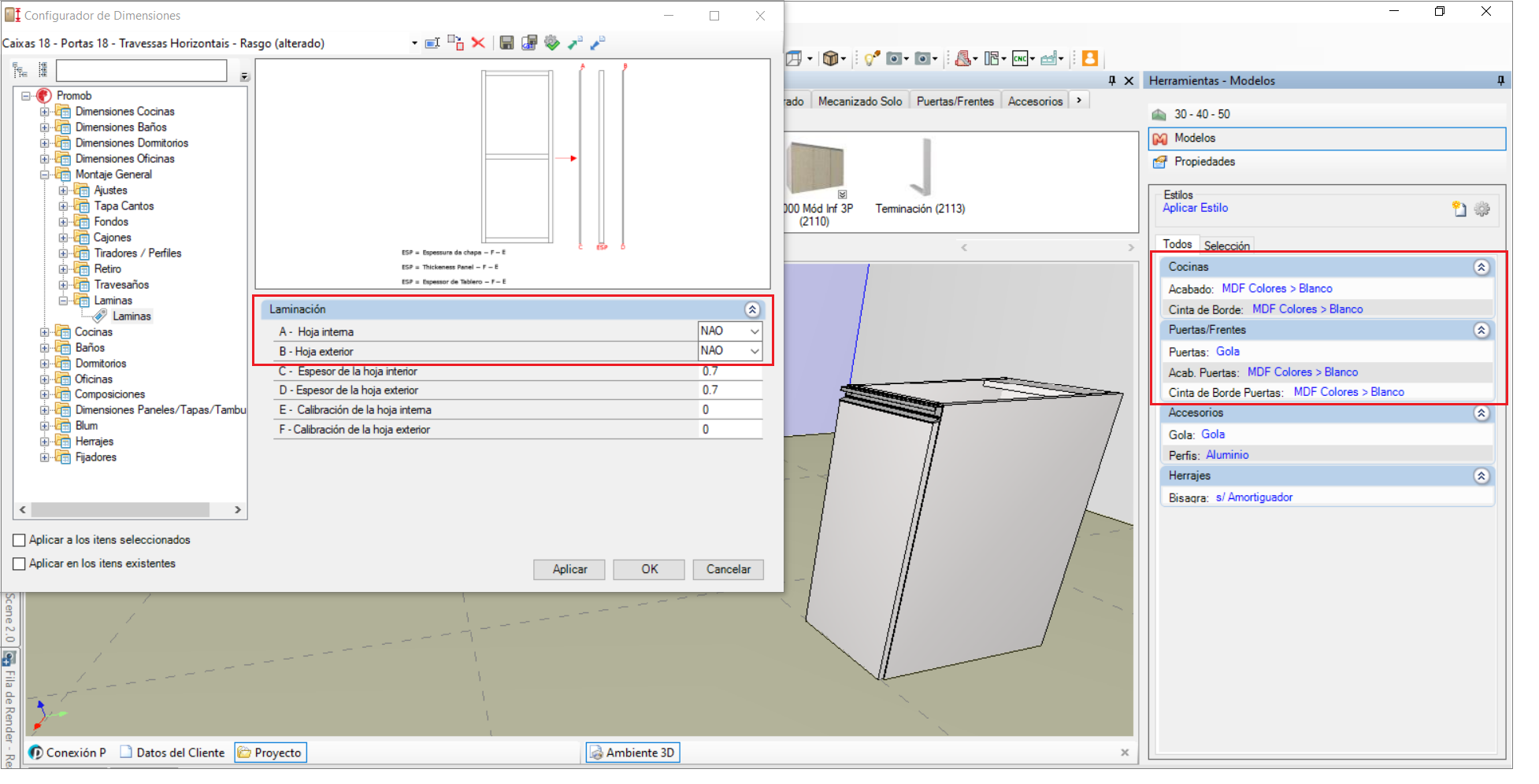The image size is (1539, 784).
Task: Expand Dimensiones Cocinas tree node
Action: (45, 112)
